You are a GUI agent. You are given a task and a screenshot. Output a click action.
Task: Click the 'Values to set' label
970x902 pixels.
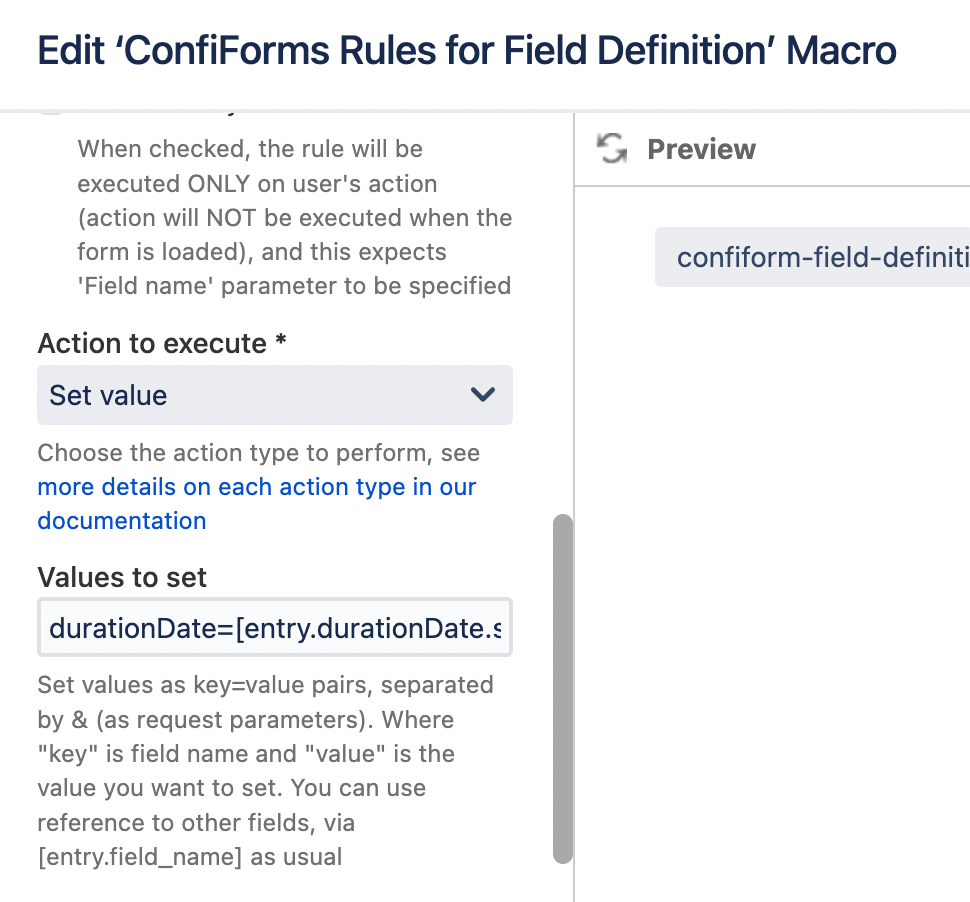tap(122, 577)
